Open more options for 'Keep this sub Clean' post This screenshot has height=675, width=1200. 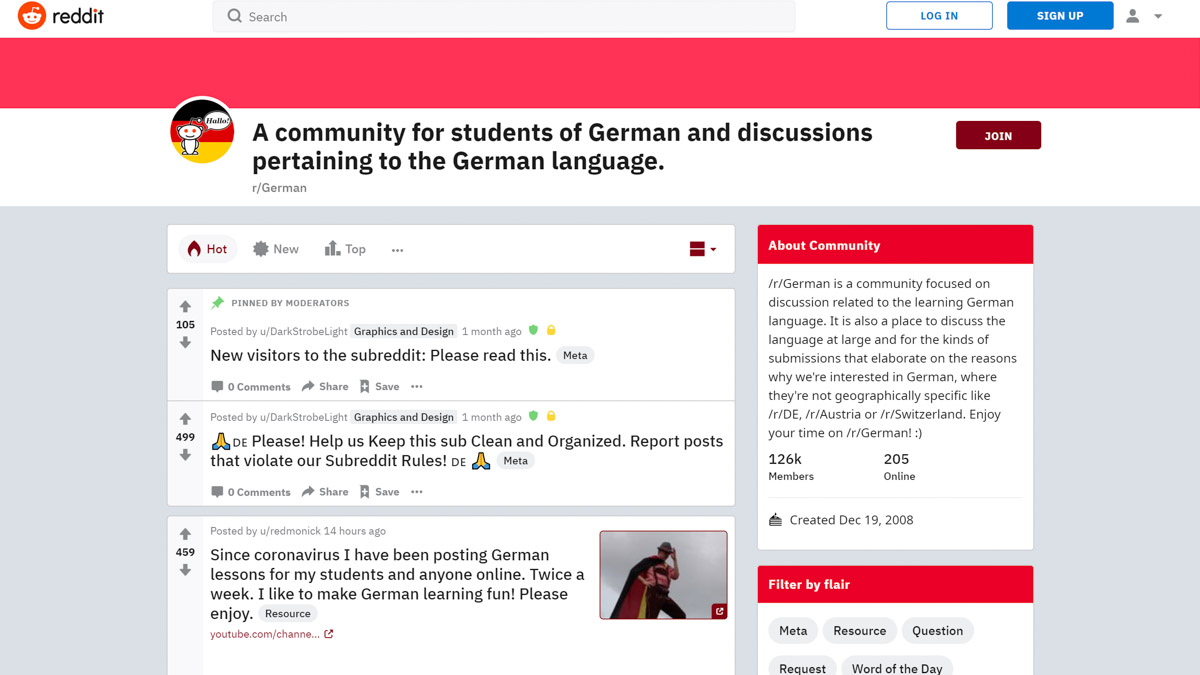417,492
